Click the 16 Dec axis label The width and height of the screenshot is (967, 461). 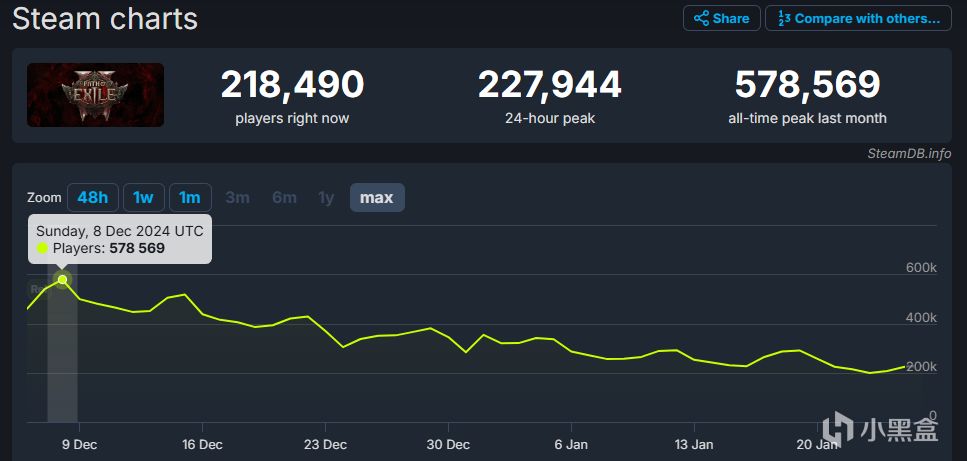[203, 444]
